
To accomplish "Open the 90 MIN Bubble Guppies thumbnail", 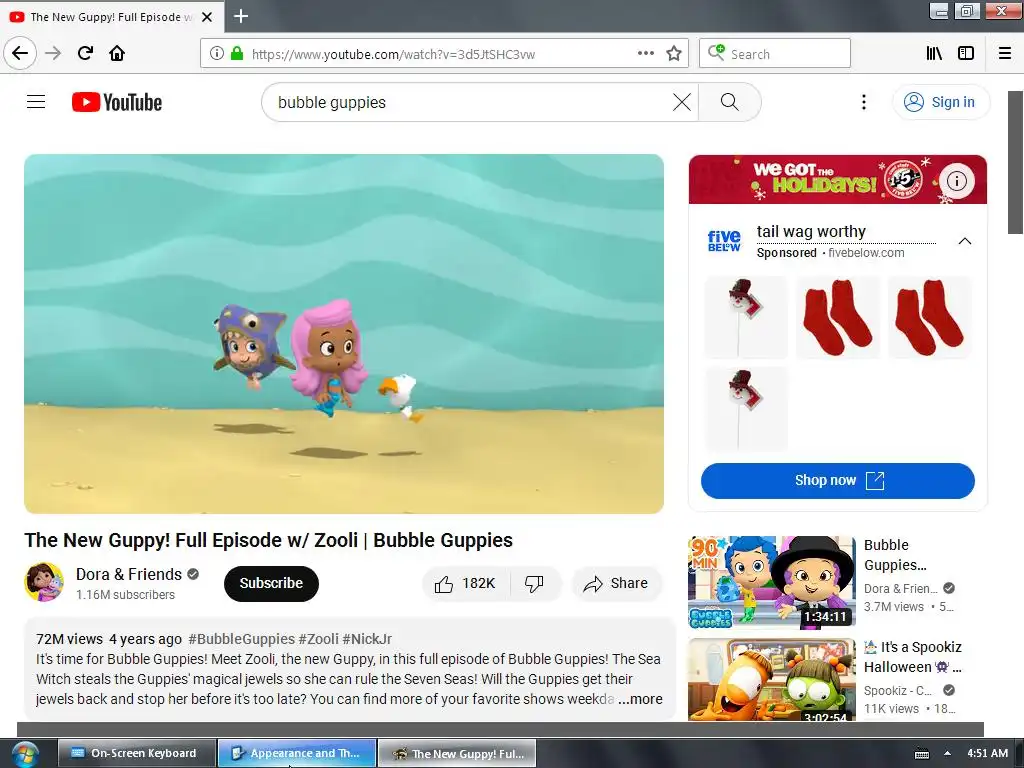I will pos(771,582).
